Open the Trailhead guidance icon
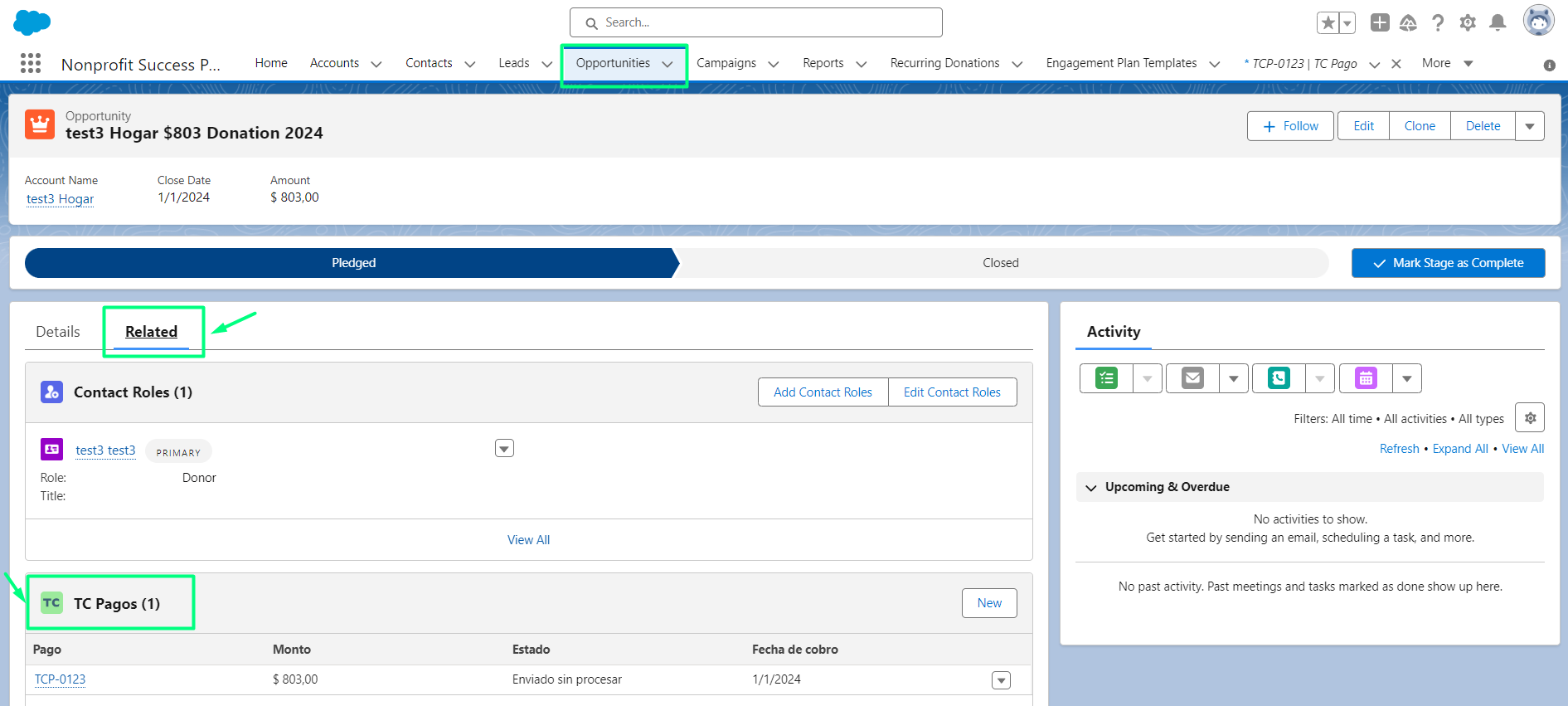Screen dimensions: 1568x706 [1408, 22]
